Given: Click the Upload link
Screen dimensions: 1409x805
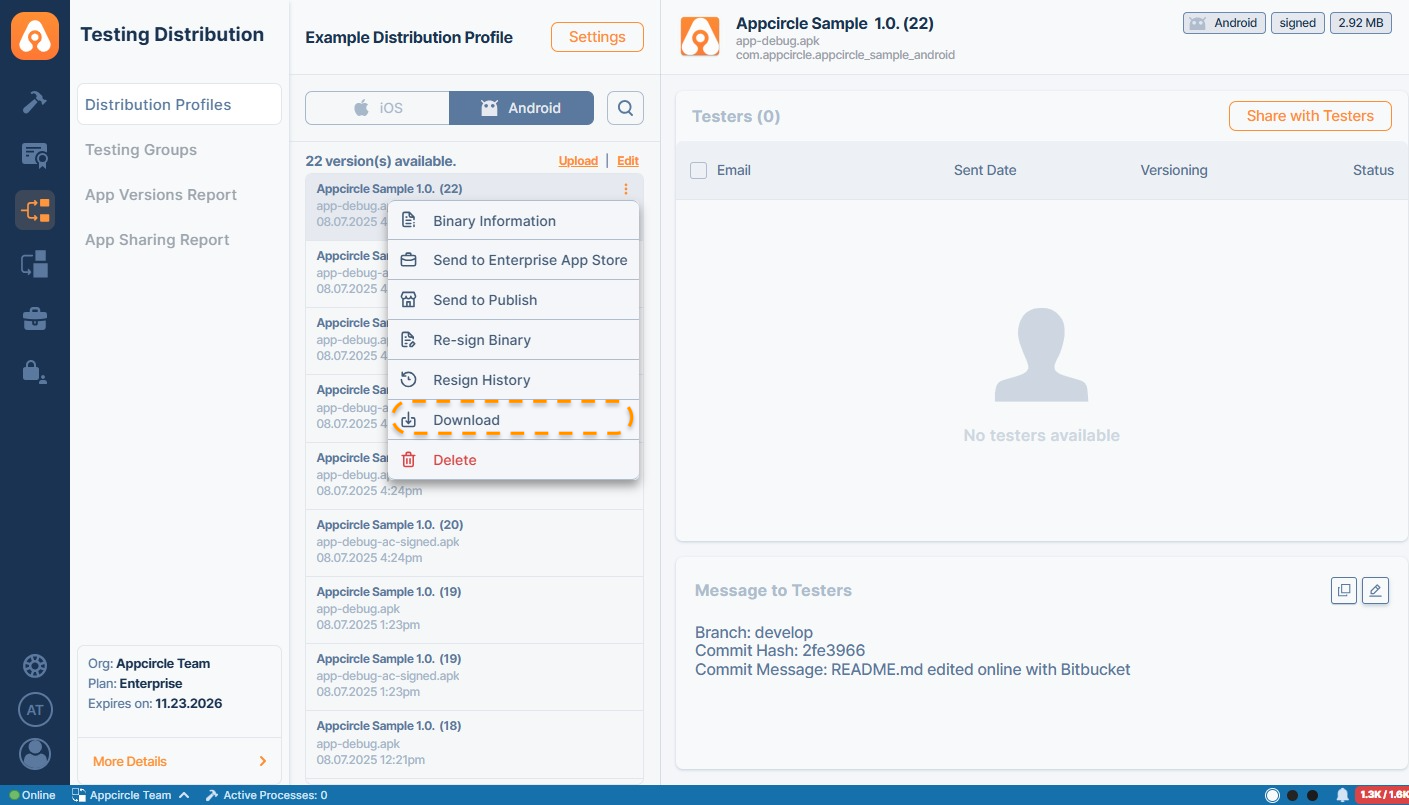Looking at the screenshot, I should 578,161.
